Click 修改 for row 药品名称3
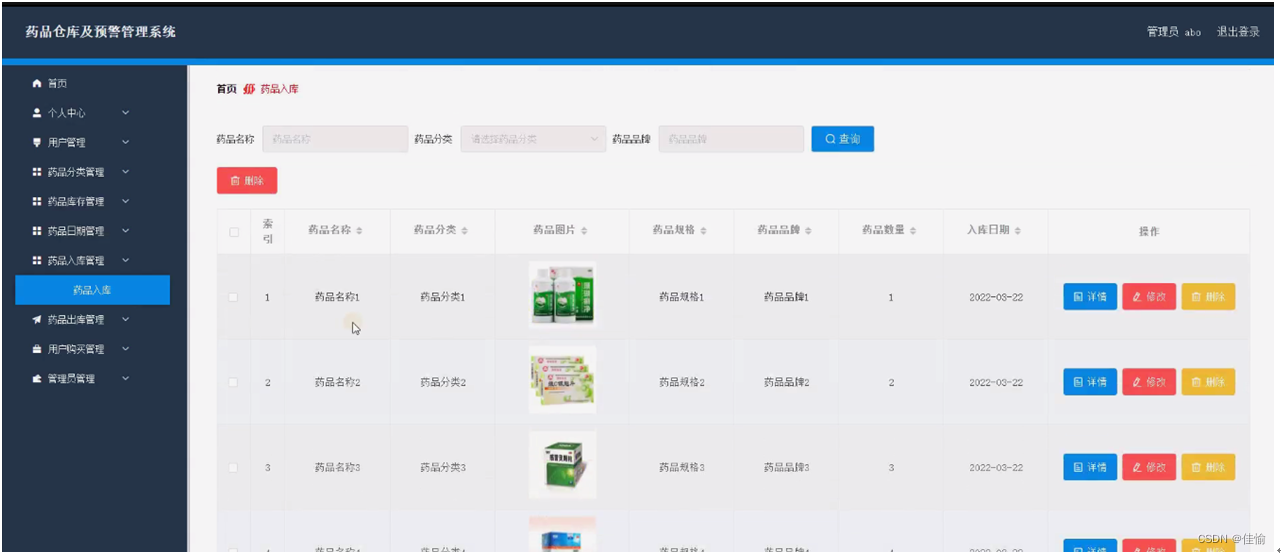 [1149, 467]
